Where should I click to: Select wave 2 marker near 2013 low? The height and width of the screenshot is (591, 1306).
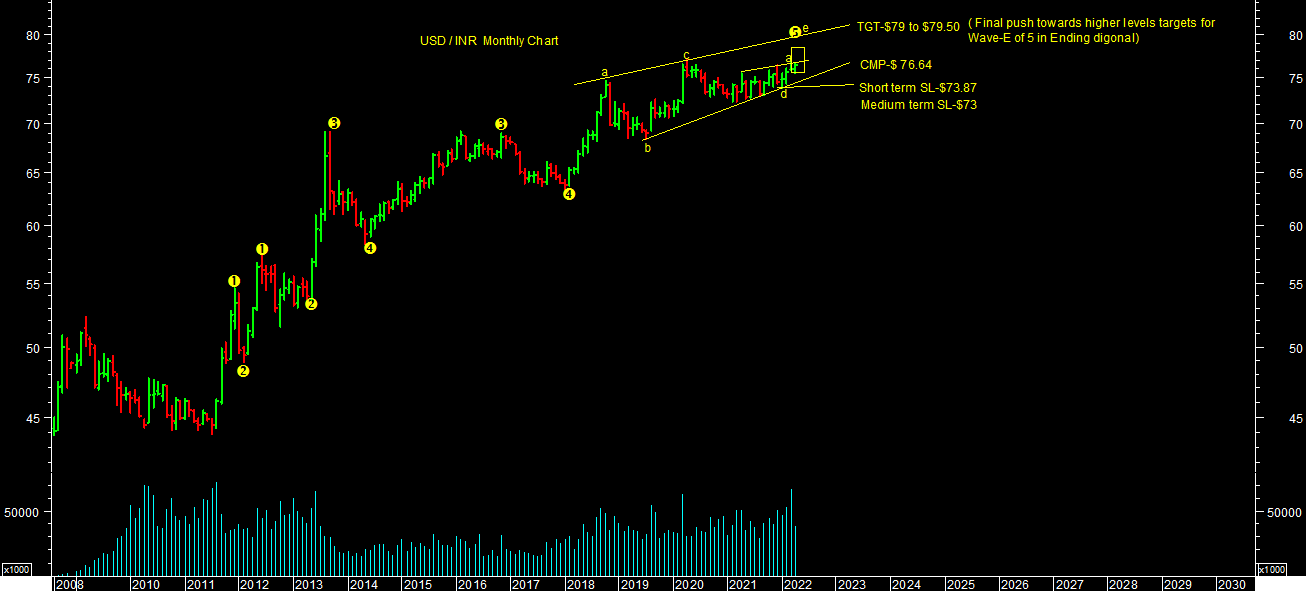(311, 304)
